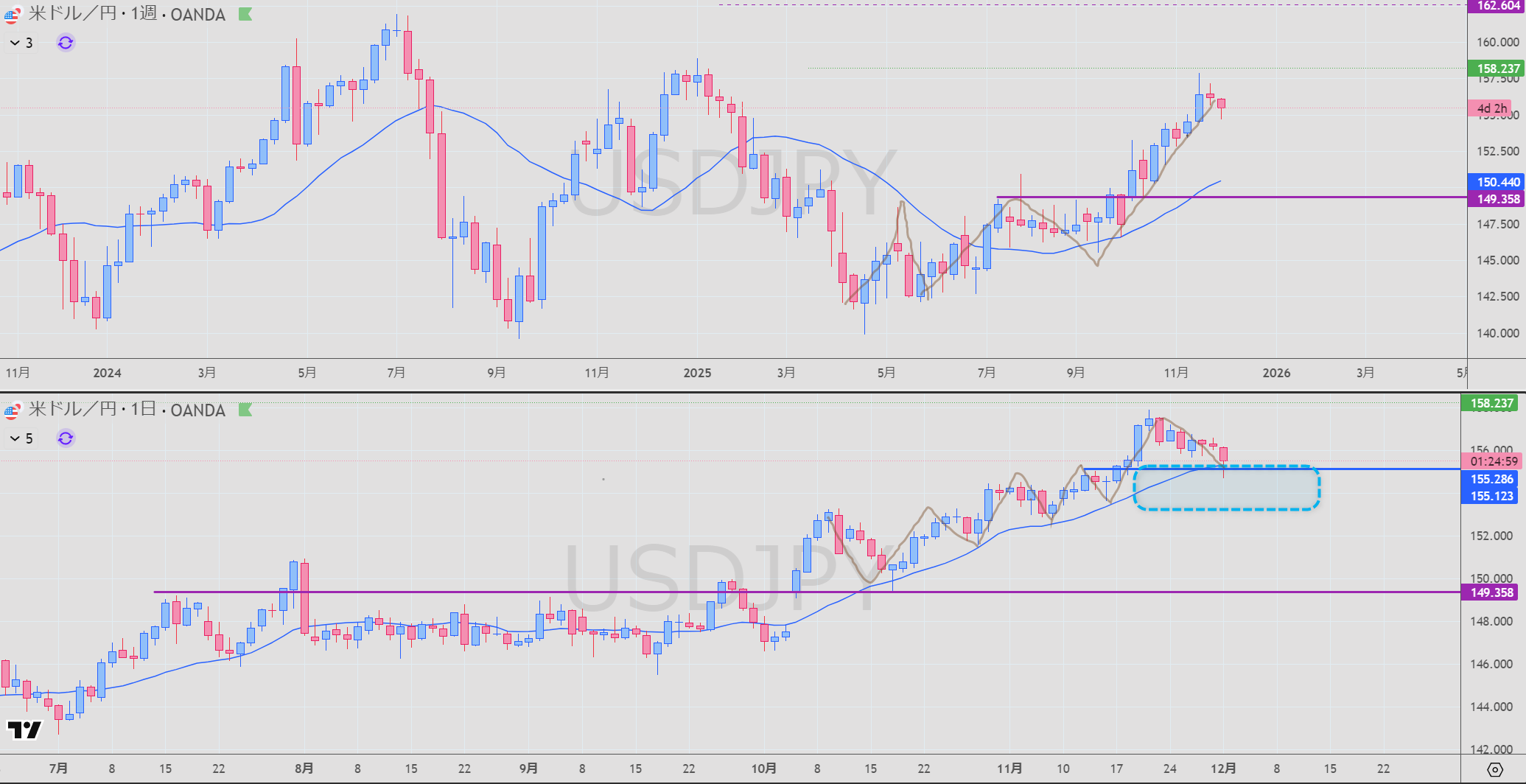Image resolution: width=1526 pixels, height=784 pixels.
Task: Click the 155.286 blue price label on daily chart
Action: pyautogui.click(x=1491, y=479)
